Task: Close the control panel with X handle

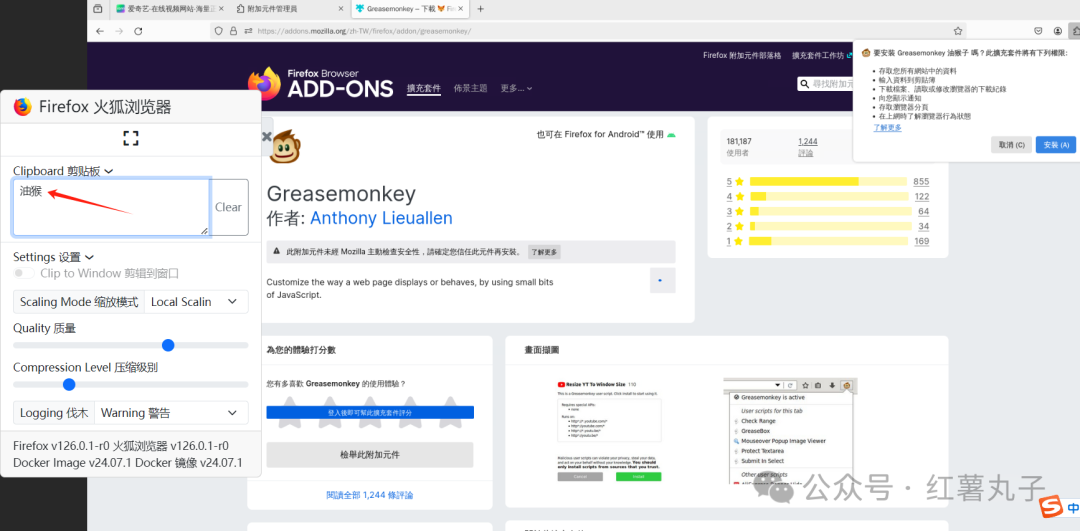Action: (x=267, y=136)
